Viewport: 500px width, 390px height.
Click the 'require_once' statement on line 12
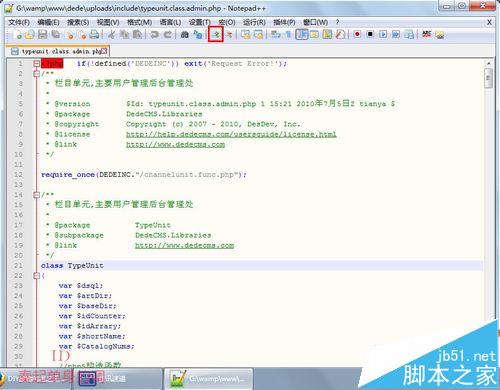144,174
